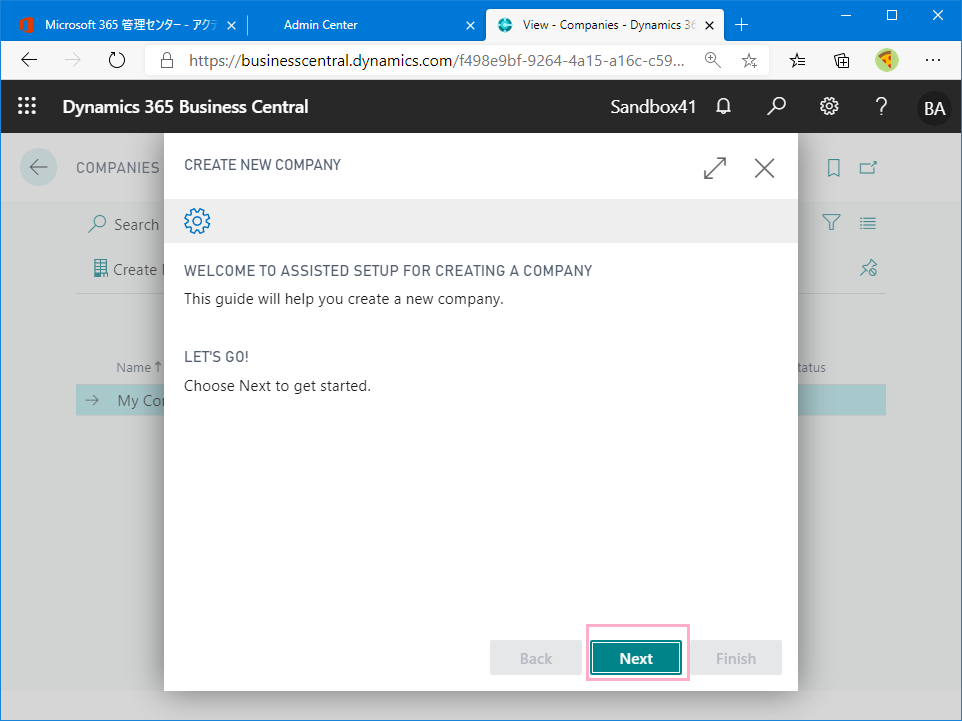Screen dimensions: 962x721
Task: Close the Create New Company dialog
Action: point(764,168)
